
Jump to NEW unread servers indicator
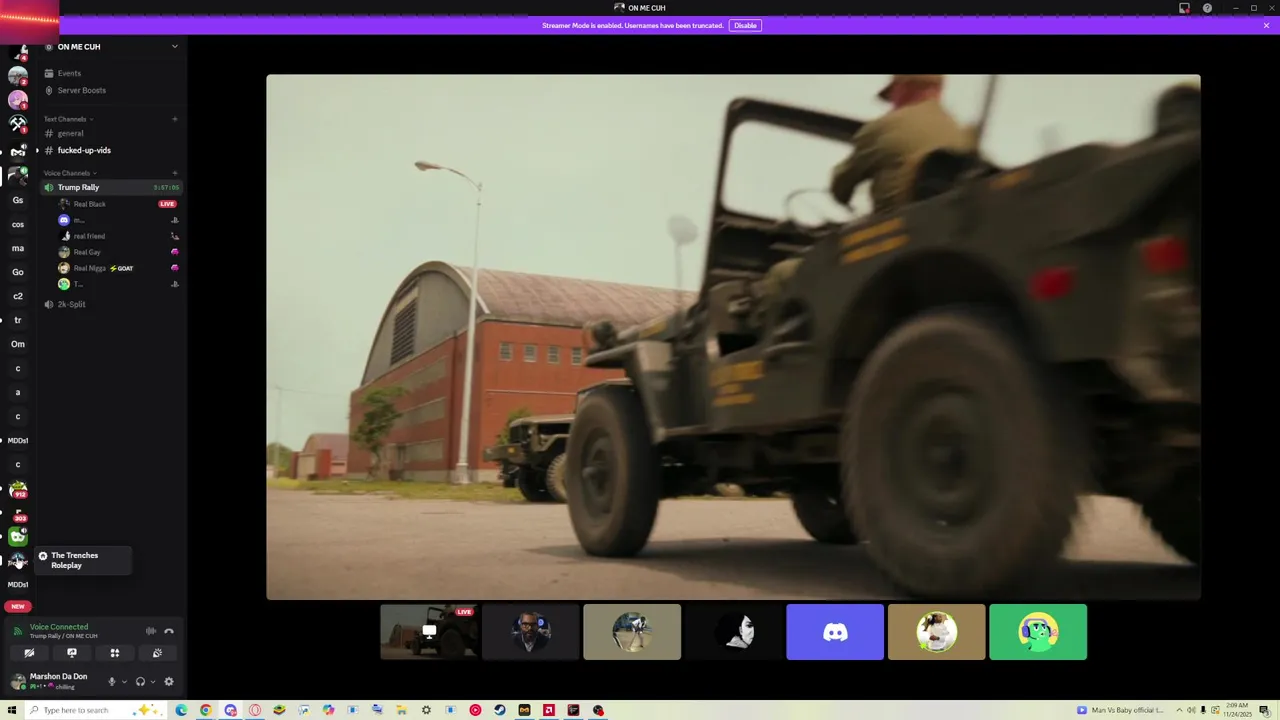[x=18, y=606]
